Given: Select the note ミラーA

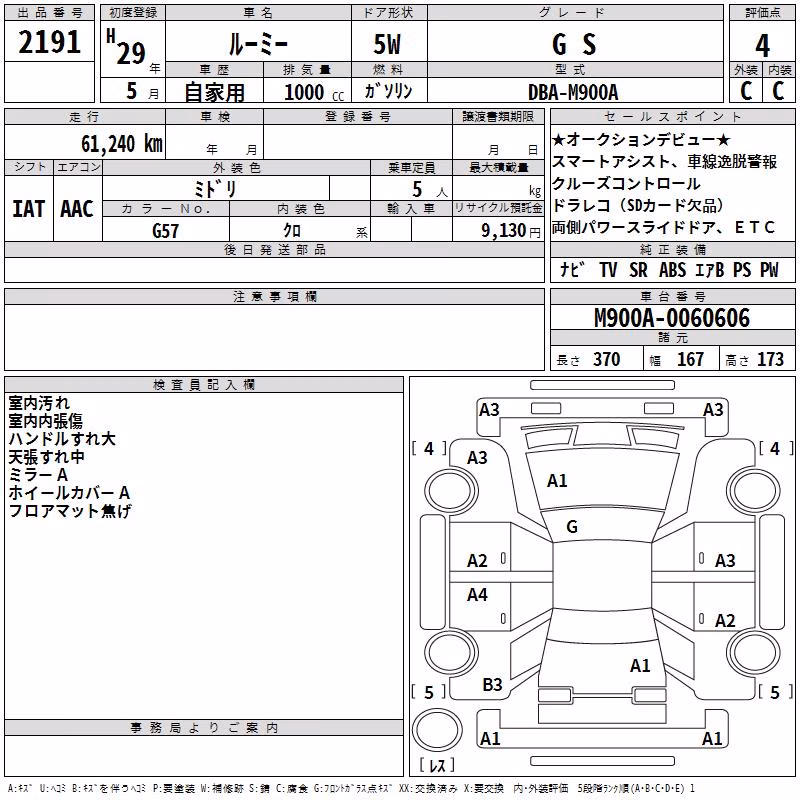Looking at the screenshot, I should pos(38,474).
